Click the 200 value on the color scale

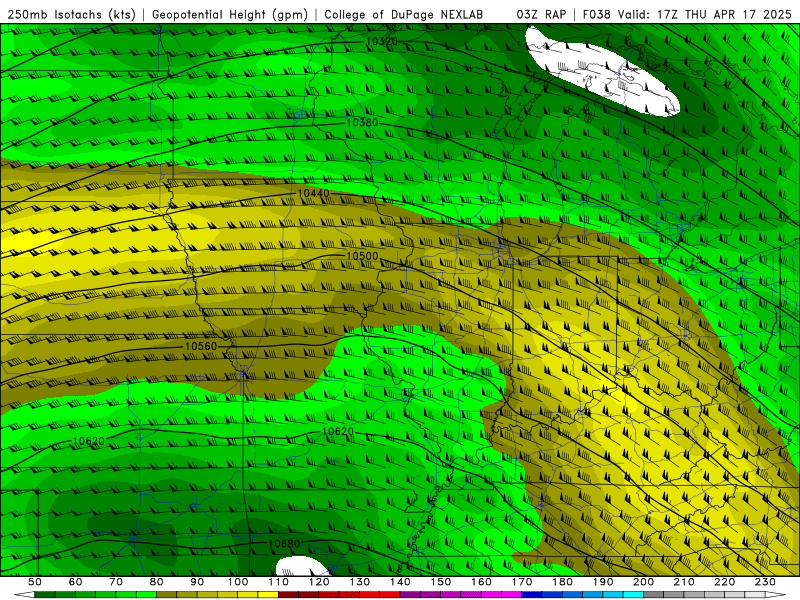pos(643,582)
